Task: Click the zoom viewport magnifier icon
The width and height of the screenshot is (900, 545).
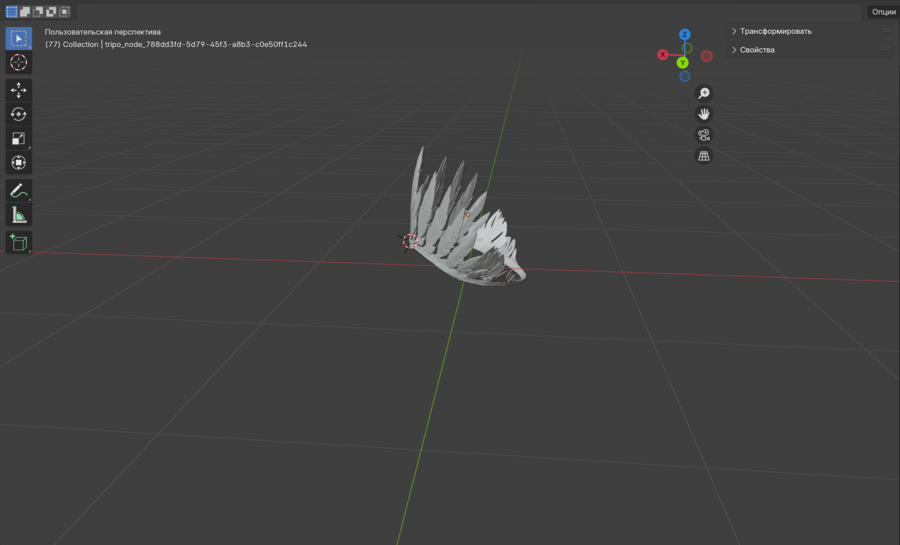Action: click(x=704, y=93)
